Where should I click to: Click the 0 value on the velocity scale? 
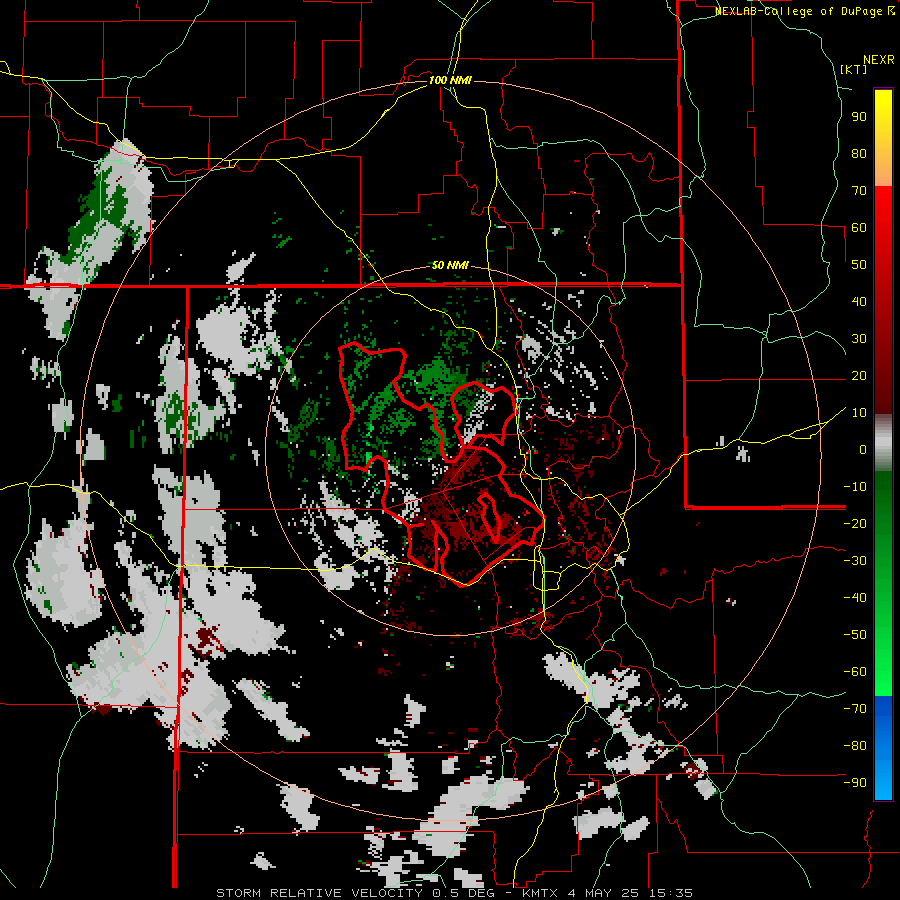[863, 449]
